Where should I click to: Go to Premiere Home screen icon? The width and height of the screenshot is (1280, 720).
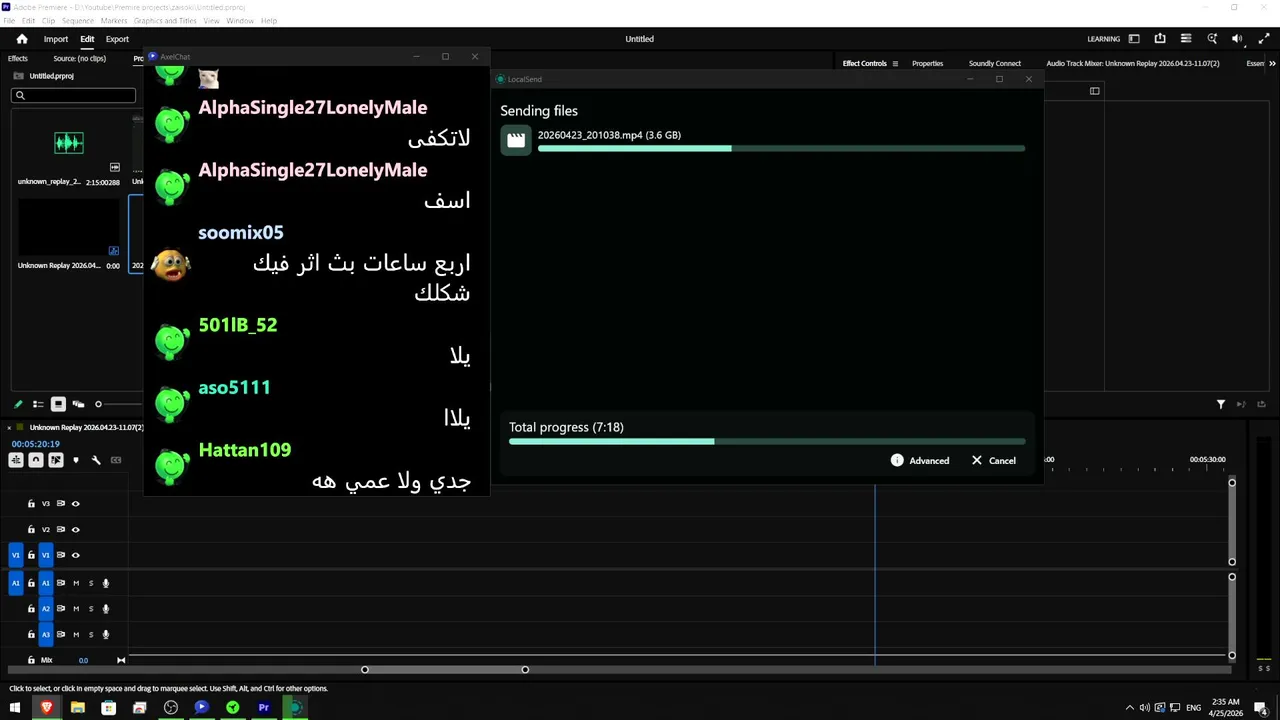click(22, 39)
